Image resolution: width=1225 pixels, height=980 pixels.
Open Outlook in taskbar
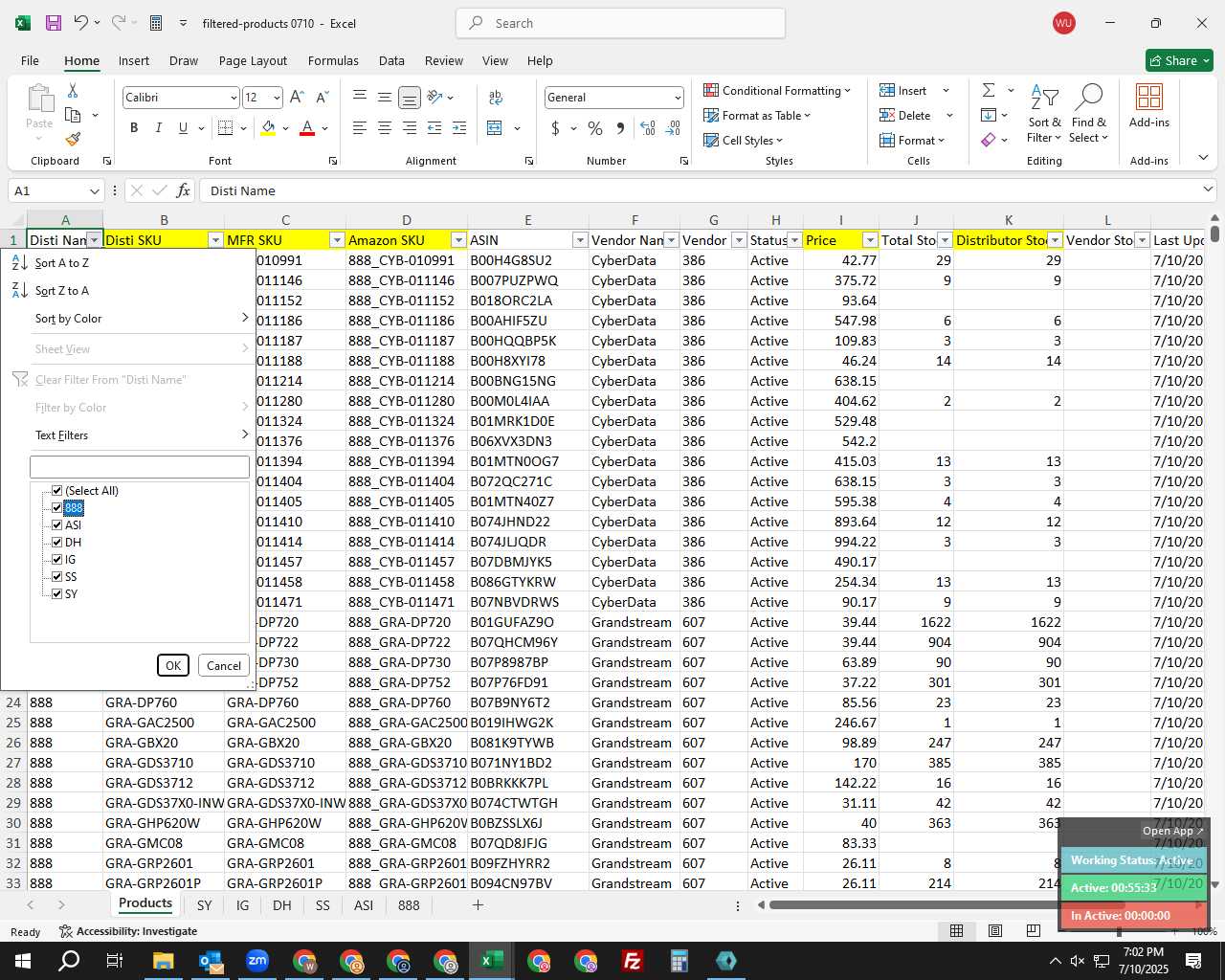211,961
